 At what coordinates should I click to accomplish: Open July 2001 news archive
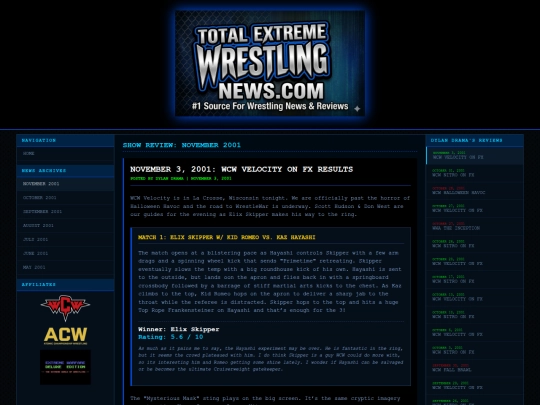coord(65,239)
